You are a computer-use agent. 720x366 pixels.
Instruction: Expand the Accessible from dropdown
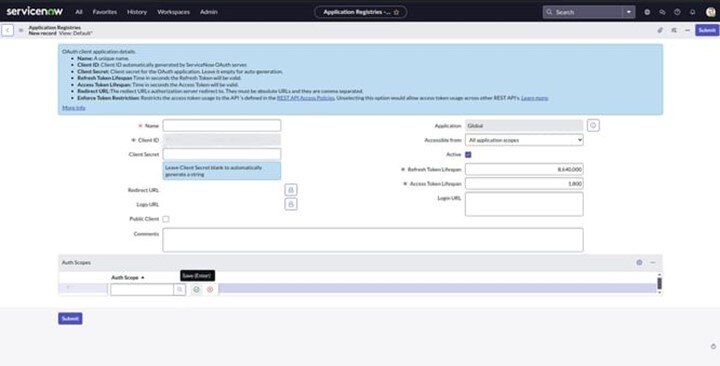tap(524, 140)
